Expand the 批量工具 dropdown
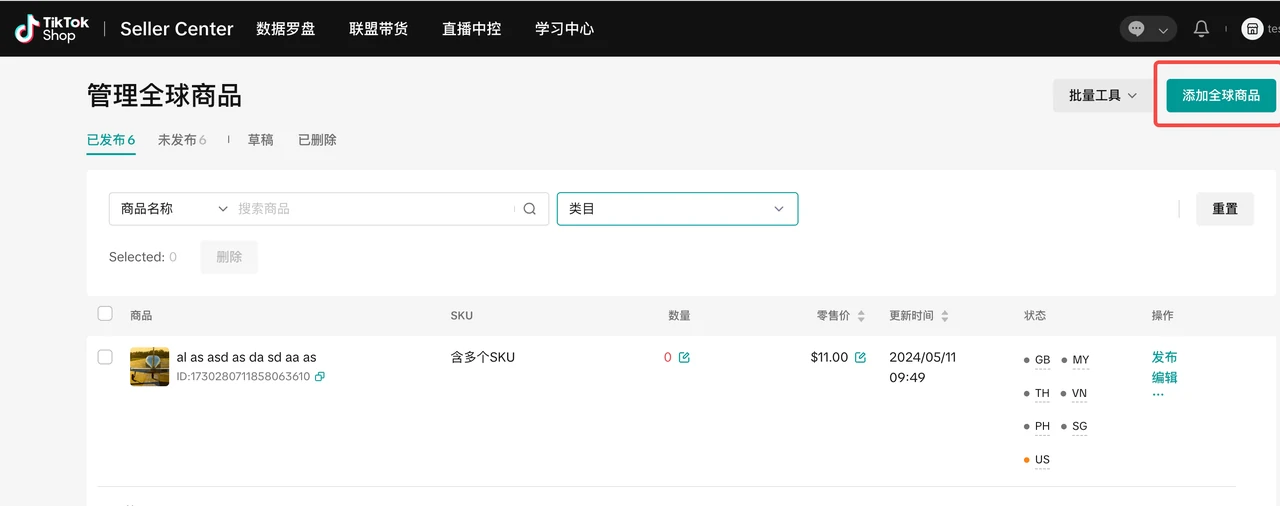The image size is (1280, 506). click(x=1103, y=96)
